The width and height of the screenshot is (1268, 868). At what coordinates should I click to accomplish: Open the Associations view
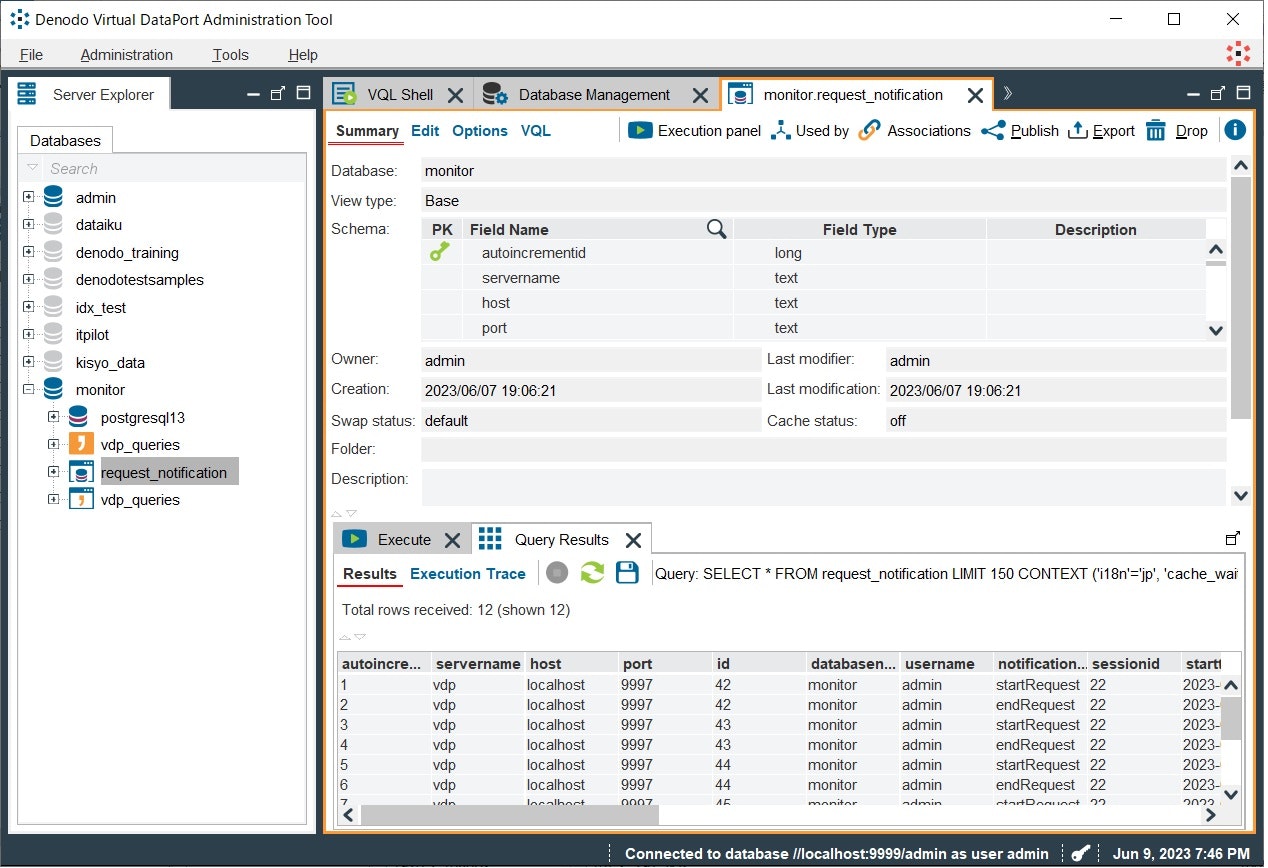915,131
